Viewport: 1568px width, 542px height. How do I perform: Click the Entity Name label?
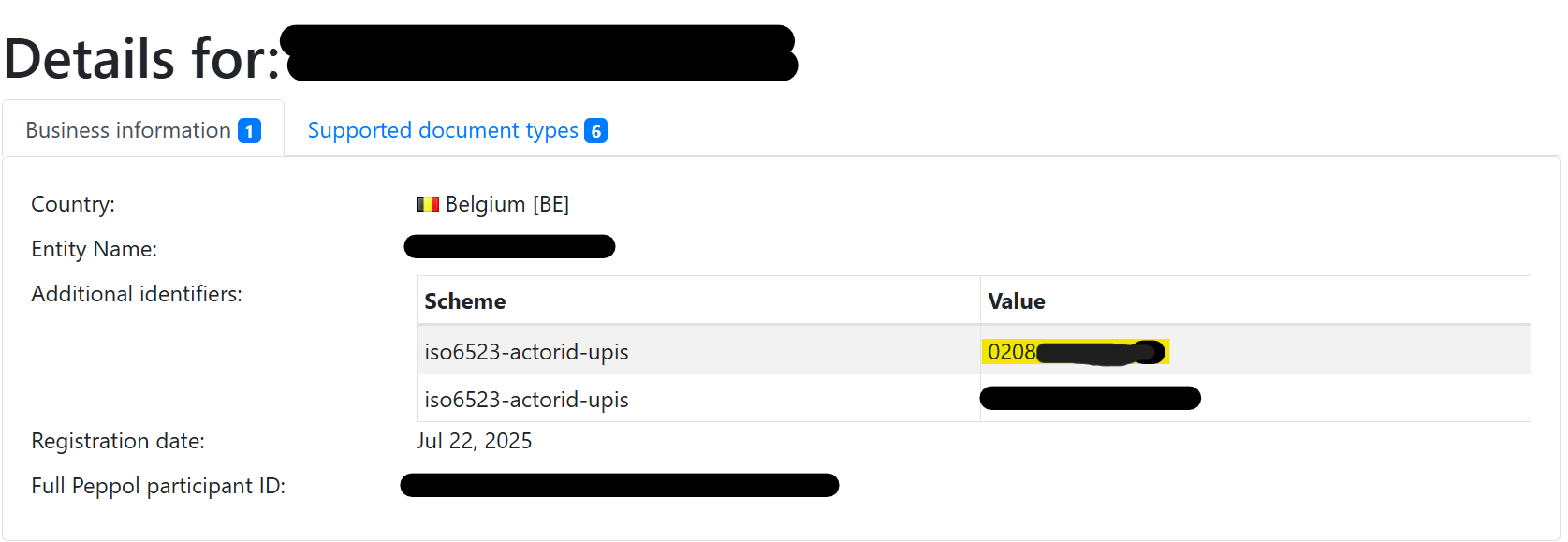point(94,248)
